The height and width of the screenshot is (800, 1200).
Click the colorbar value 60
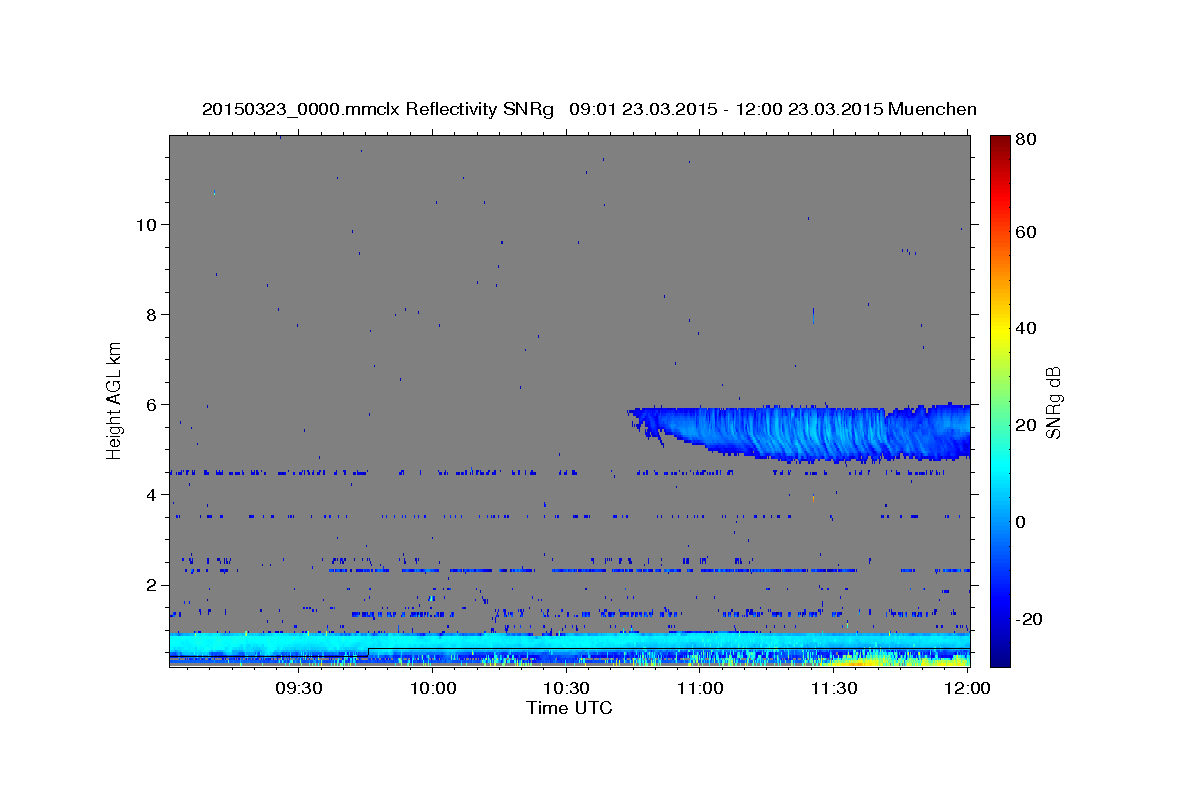click(1024, 232)
